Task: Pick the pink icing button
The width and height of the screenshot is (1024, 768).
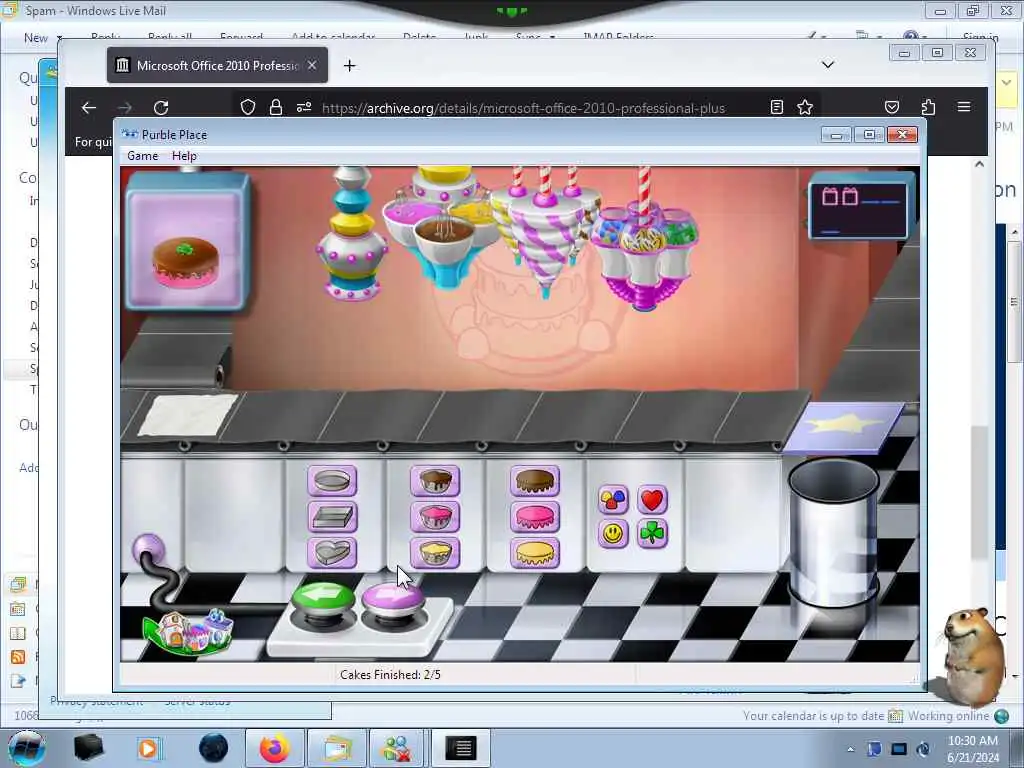Action: (535, 517)
